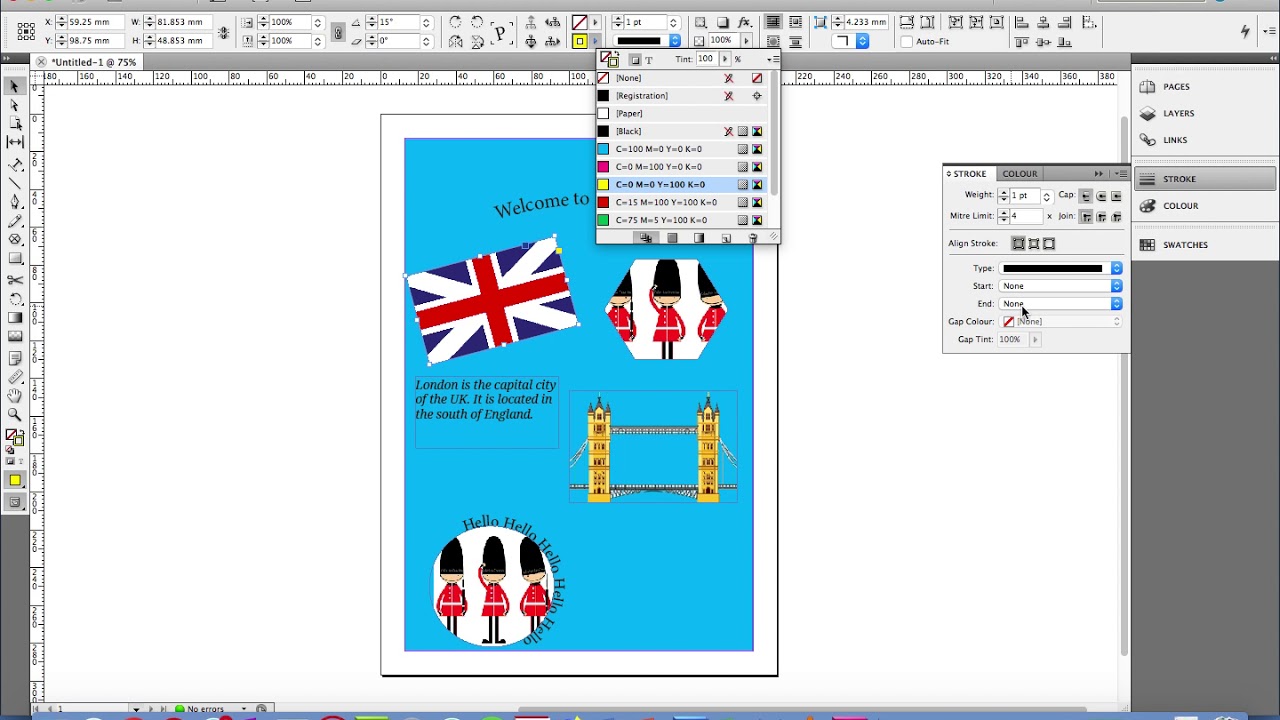The image size is (1280, 720).
Task: Open the Quick Apply lightning icon
Action: tap(1245, 31)
